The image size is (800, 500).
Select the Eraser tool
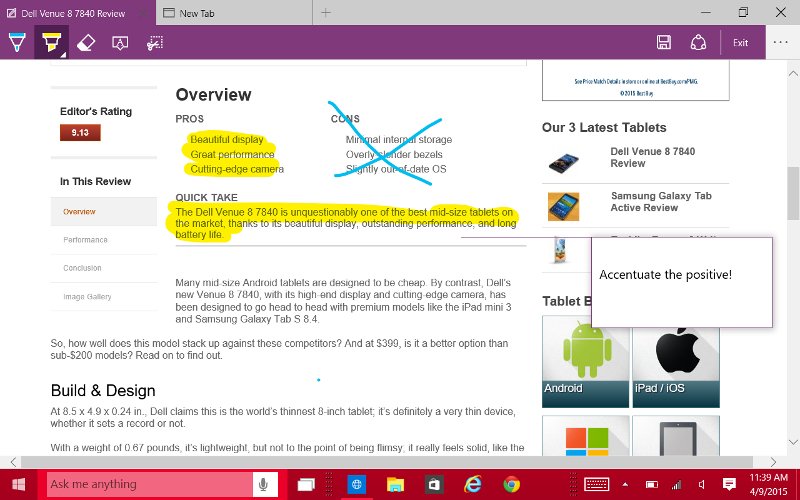pyautogui.click(x=86, y=43)
